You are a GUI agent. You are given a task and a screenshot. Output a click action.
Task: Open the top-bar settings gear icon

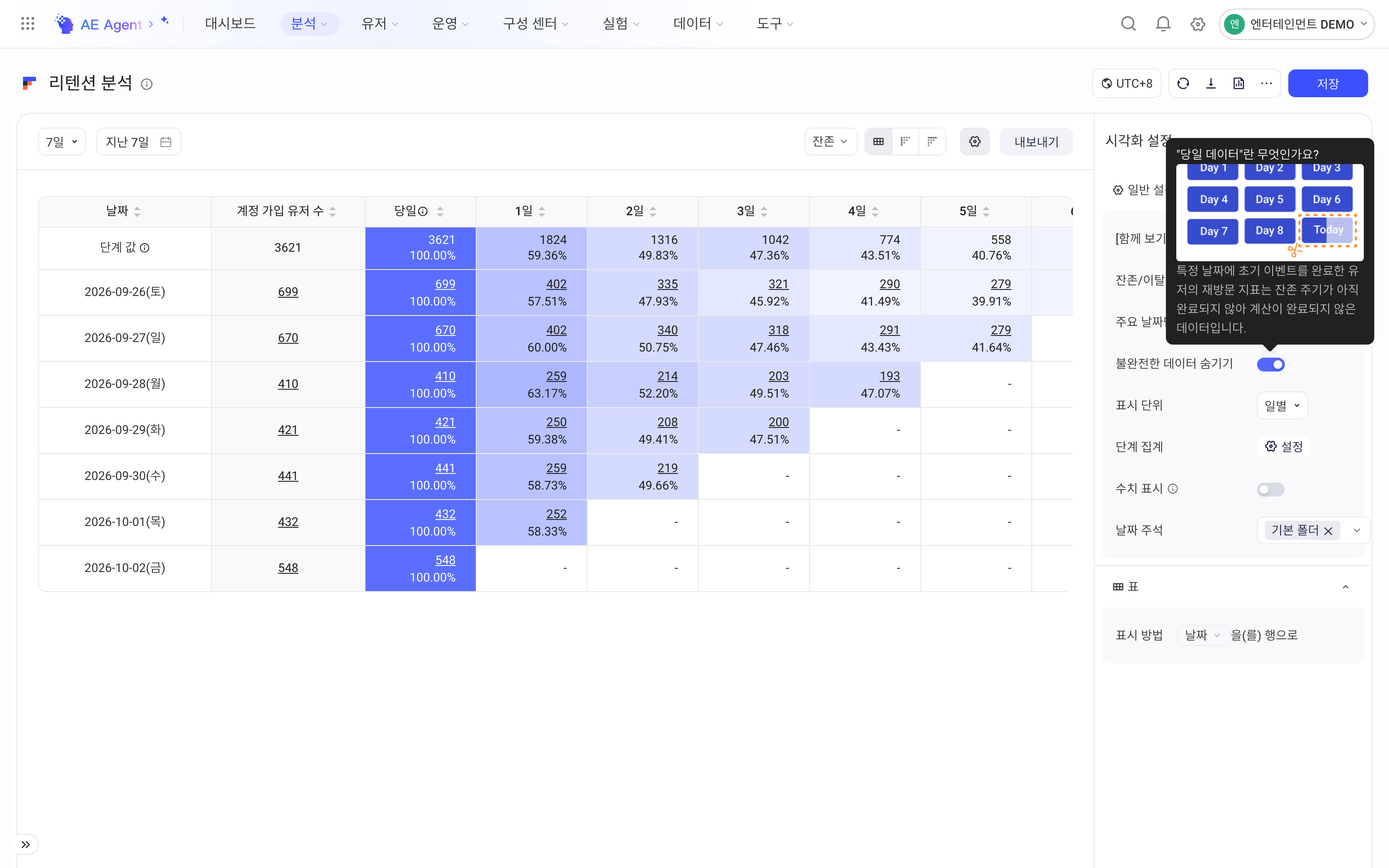(1197, 24)
